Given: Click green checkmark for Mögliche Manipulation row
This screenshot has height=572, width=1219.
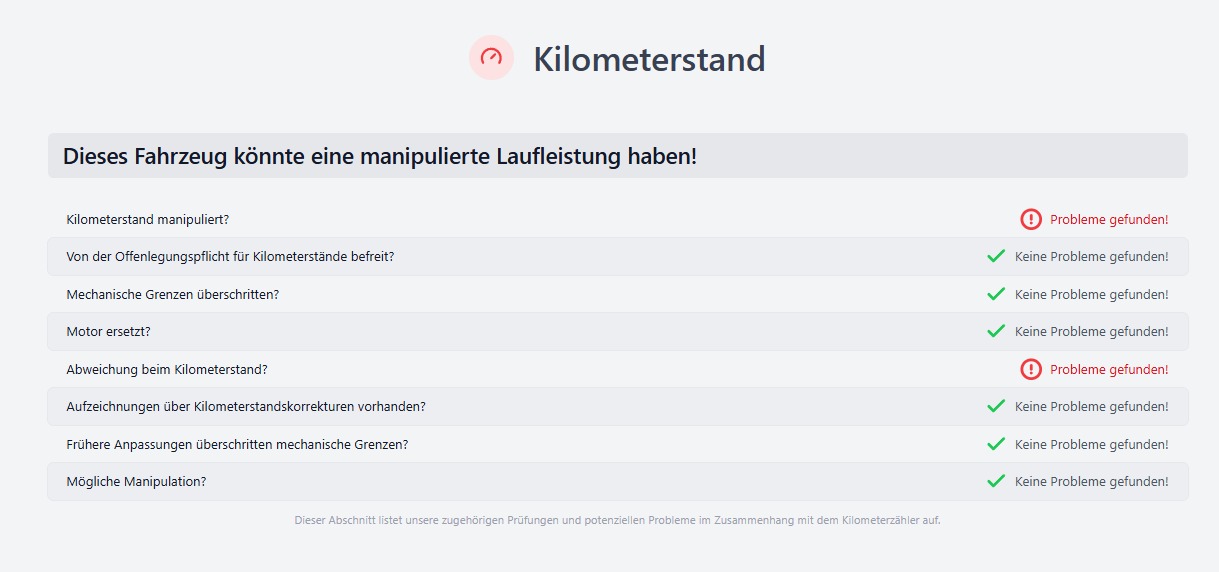Looking at the screenshot, I should pos(996,481).
